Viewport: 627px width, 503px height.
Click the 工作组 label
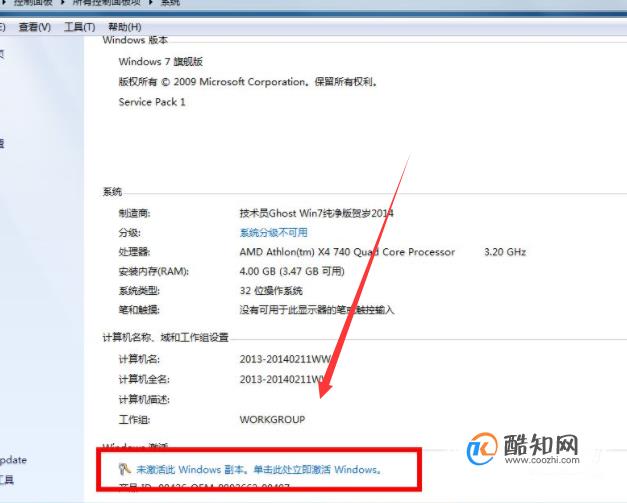[x=134, y=419]
